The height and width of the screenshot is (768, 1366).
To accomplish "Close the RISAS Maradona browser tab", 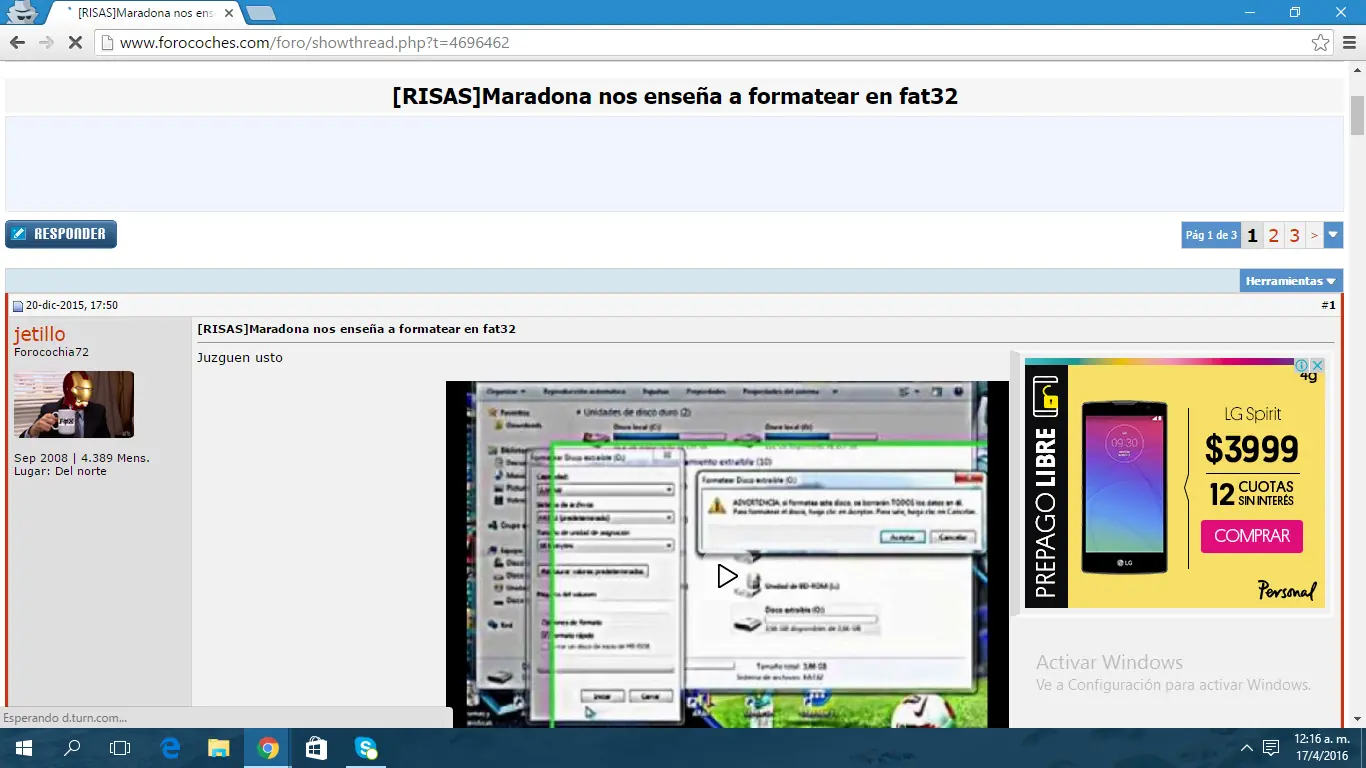I will (x=229, y=13).
